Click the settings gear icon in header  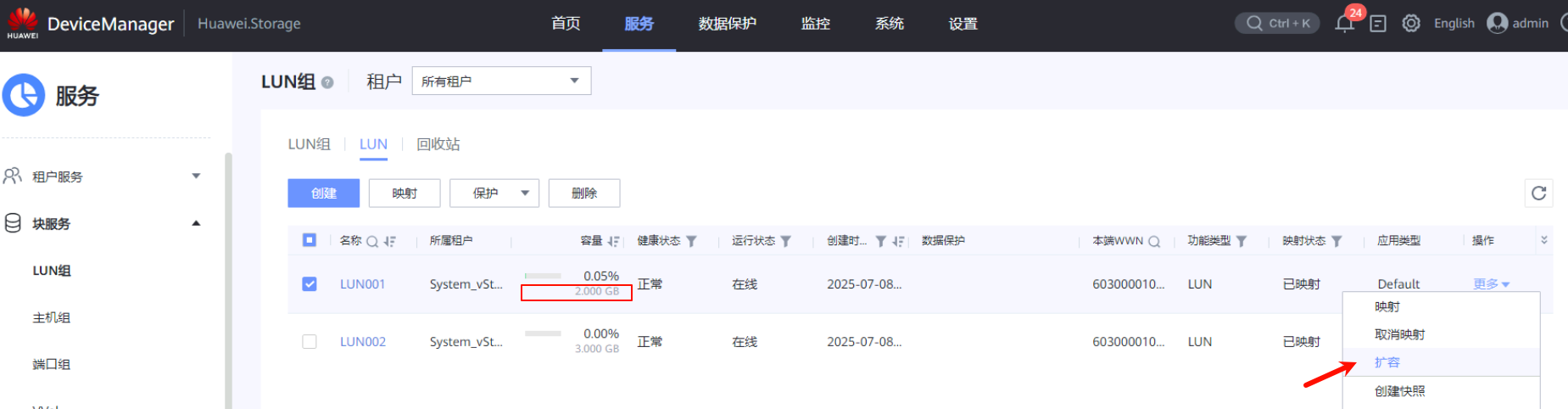1411,24
